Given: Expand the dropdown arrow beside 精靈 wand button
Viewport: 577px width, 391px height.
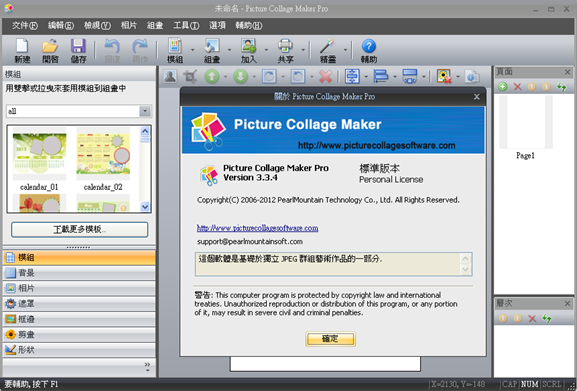Looking at the screenshot, I should coord(345,50).
